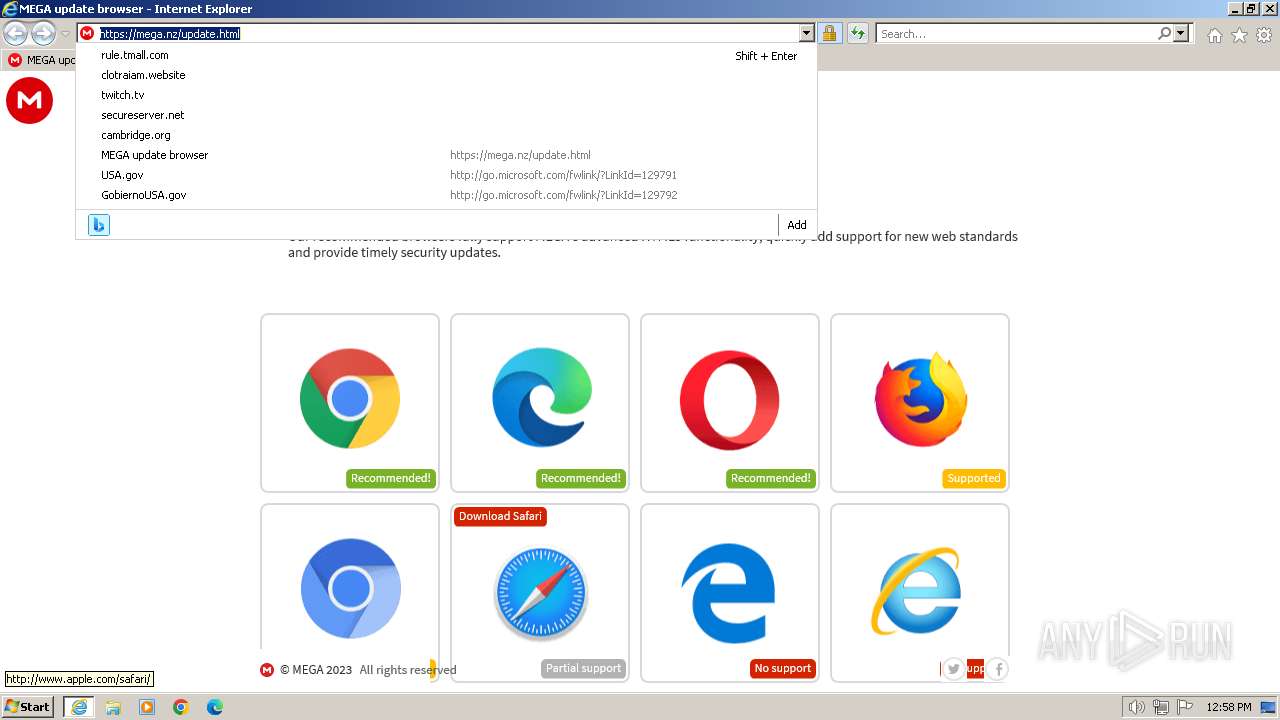This screenshot has height=720, width=1280.
Task: Click the refresh page icon
Action: pyautogui.click(x=858, y=34)
